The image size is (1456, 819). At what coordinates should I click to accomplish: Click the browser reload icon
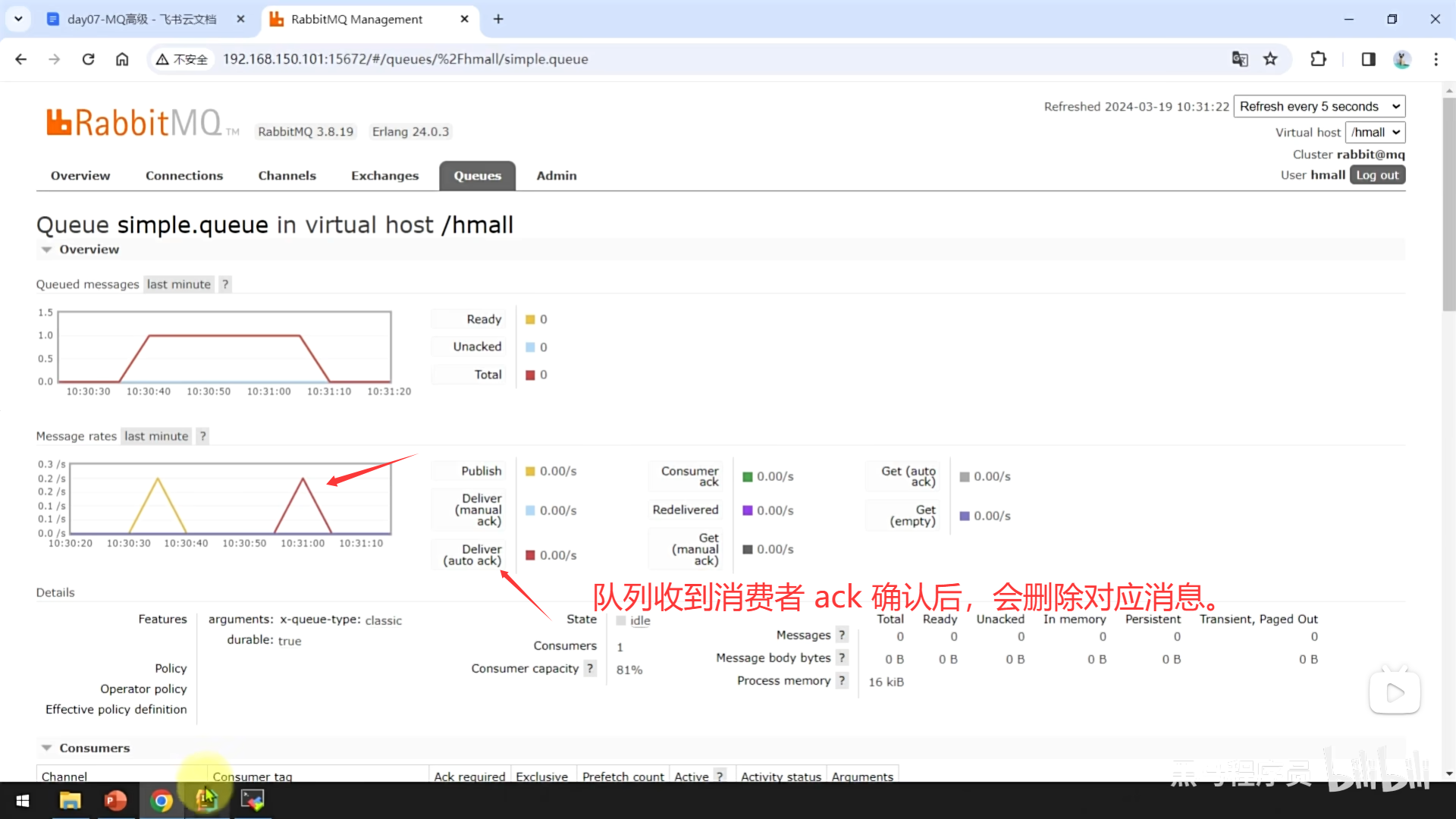pos(89,59)
